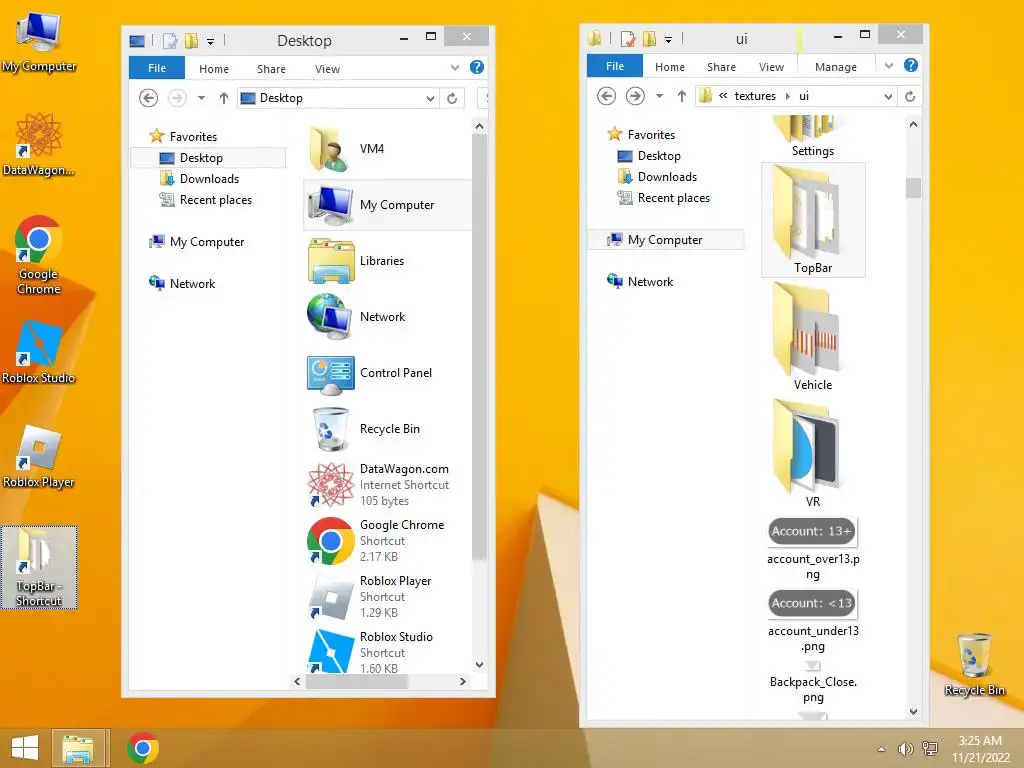Click textures breadcrumb in ui address bar
Viewport: 1024px width, 768px height.
tap(755, 96)
